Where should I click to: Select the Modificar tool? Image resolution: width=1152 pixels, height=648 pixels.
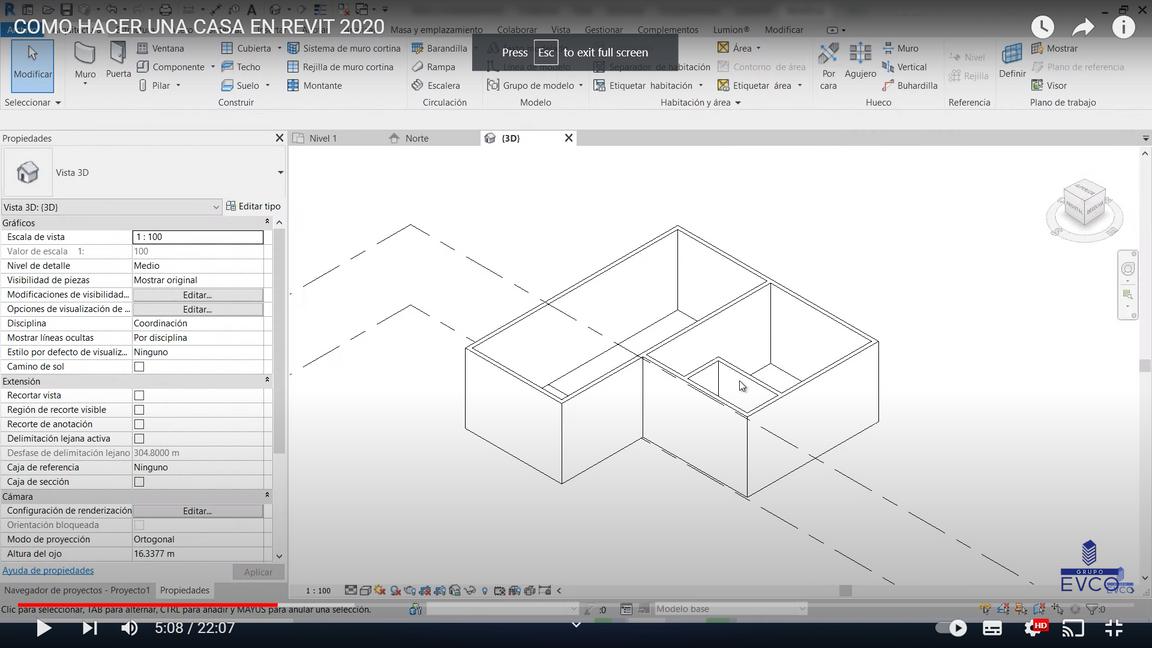point(32,65)
